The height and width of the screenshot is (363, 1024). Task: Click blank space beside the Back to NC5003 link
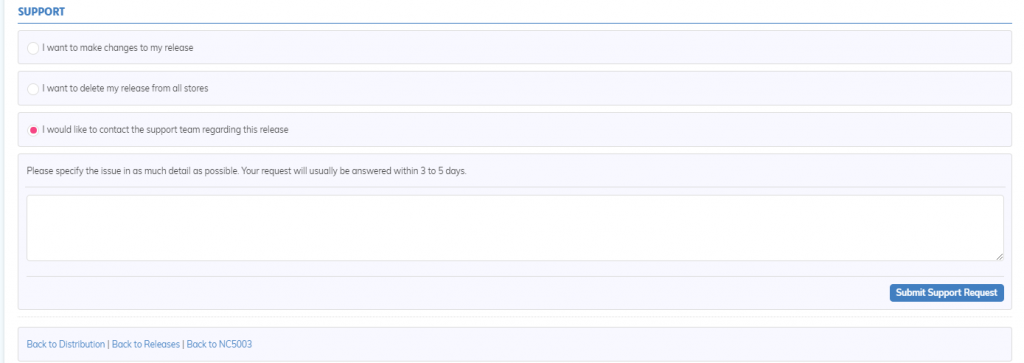click(627, 344)
